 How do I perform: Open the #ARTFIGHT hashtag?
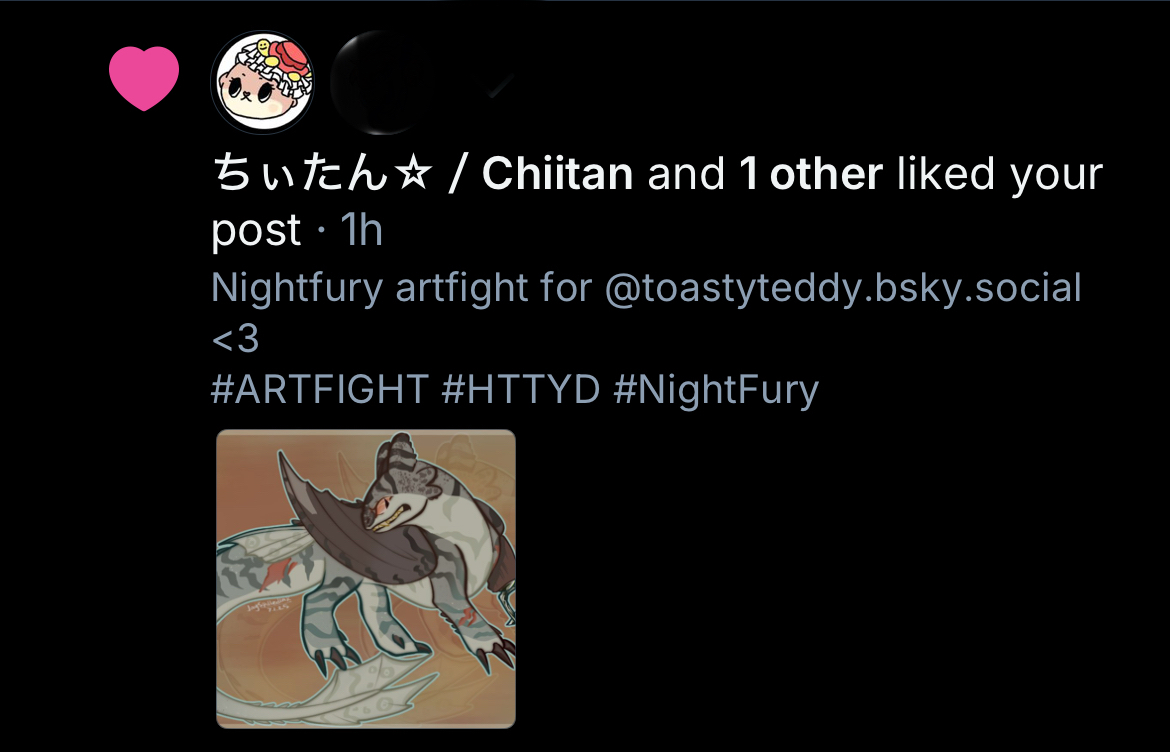click(x=320, y=389)
